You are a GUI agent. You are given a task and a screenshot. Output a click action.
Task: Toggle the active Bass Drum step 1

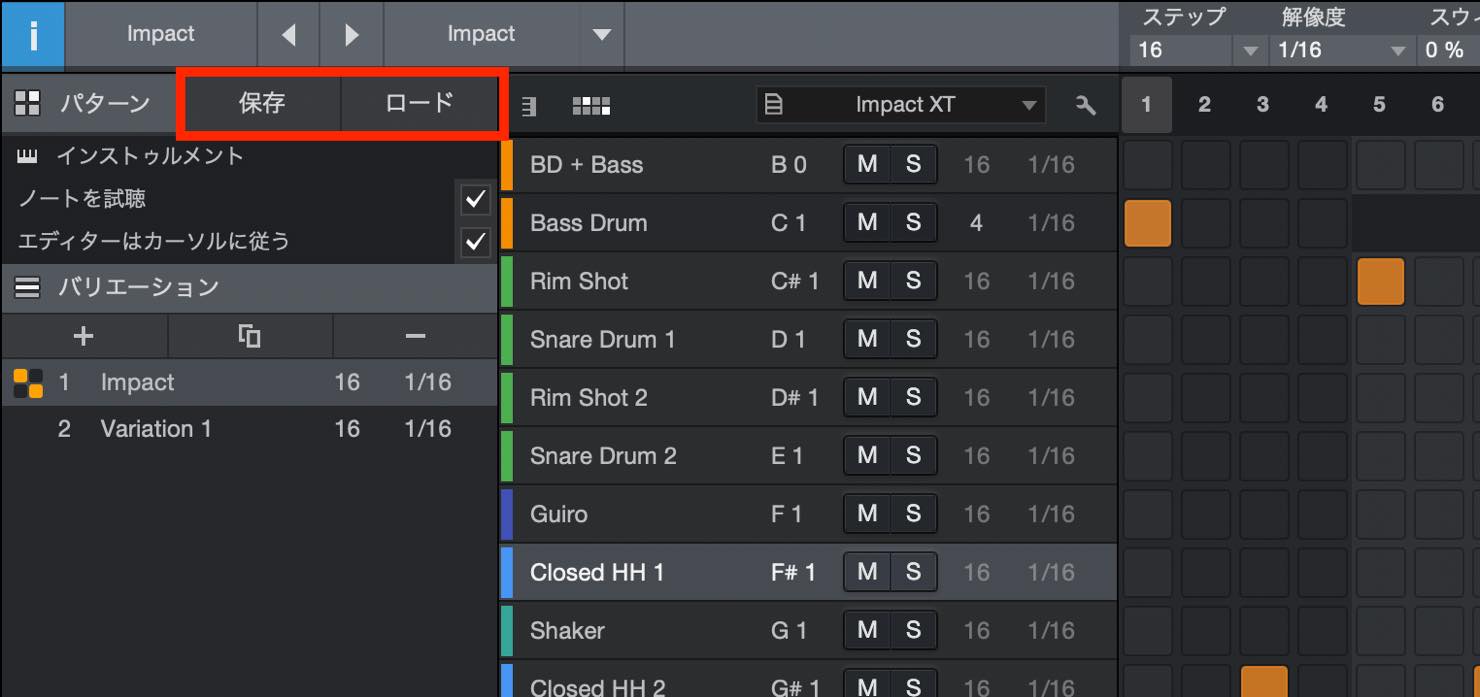coord(1147,223)
